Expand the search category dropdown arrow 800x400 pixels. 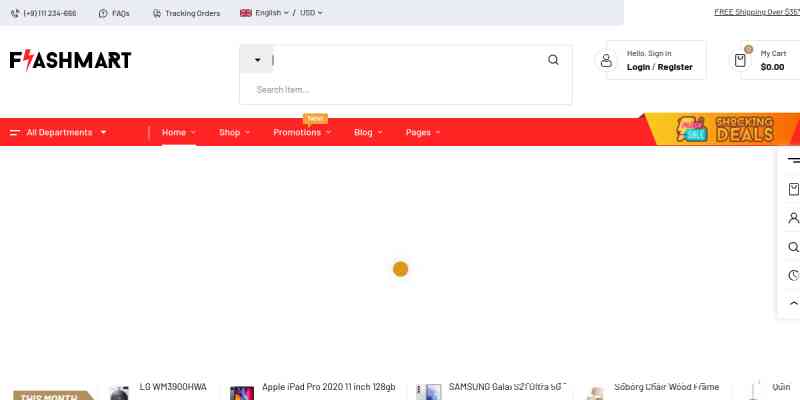tap(257, 60)
